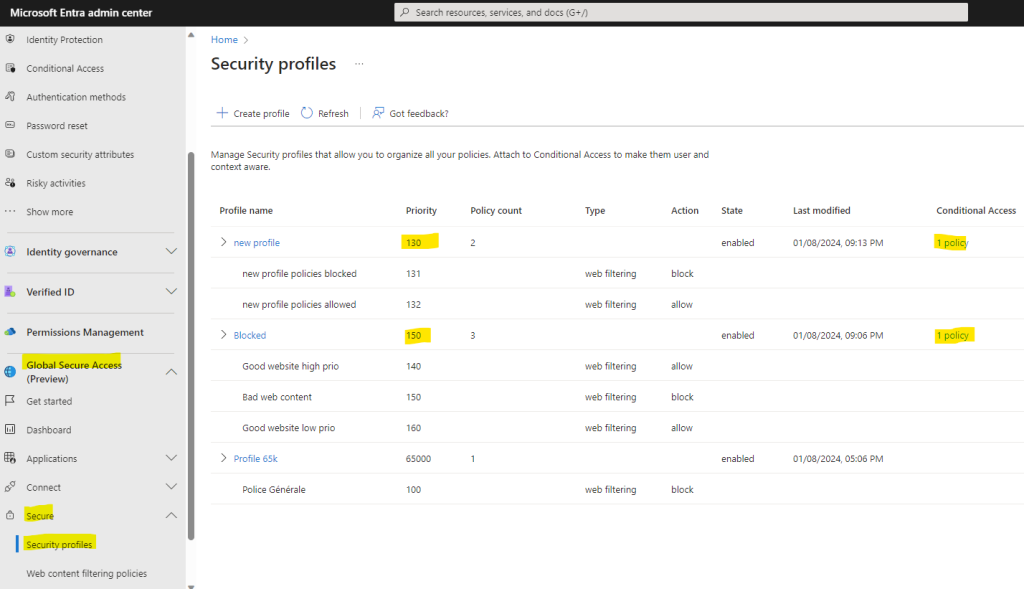The width and height of the screenshot is (1024, 589).
Task: Click the Authentication methods key icon
Action: (x=10, y=97)
